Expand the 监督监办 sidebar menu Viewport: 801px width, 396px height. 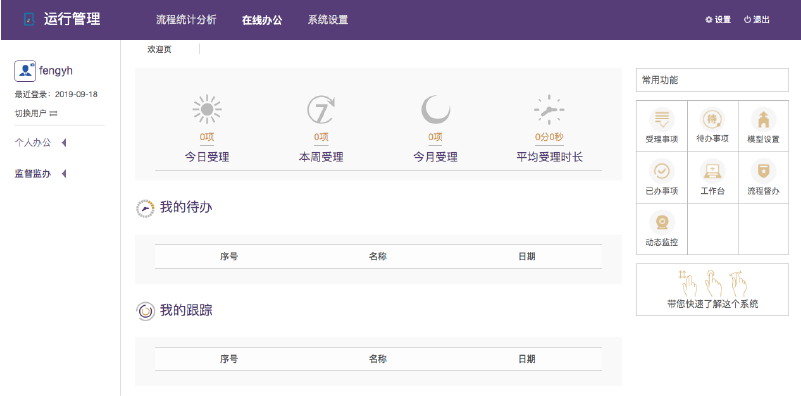click(x=40, y=174)
